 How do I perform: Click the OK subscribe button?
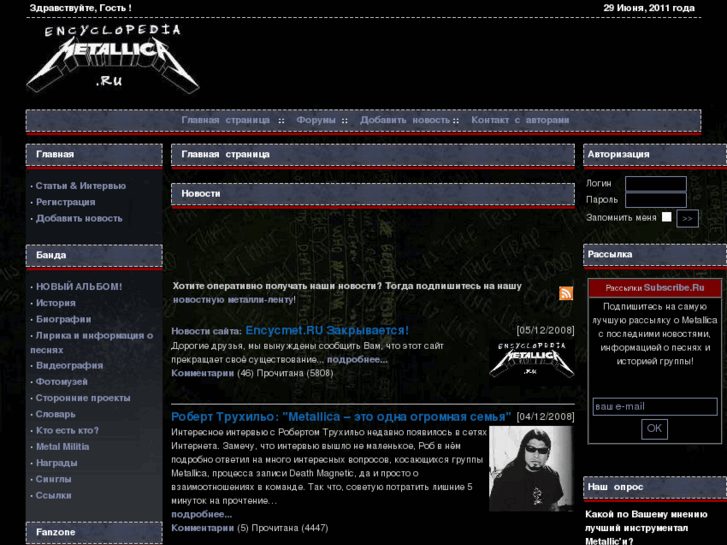tap(654, 429)
